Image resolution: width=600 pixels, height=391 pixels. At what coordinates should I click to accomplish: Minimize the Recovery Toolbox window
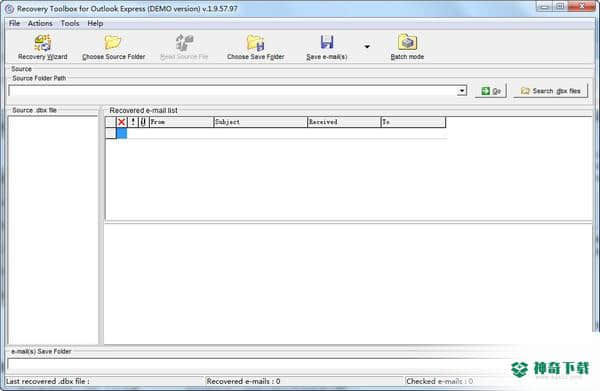[x=545, y=7]
